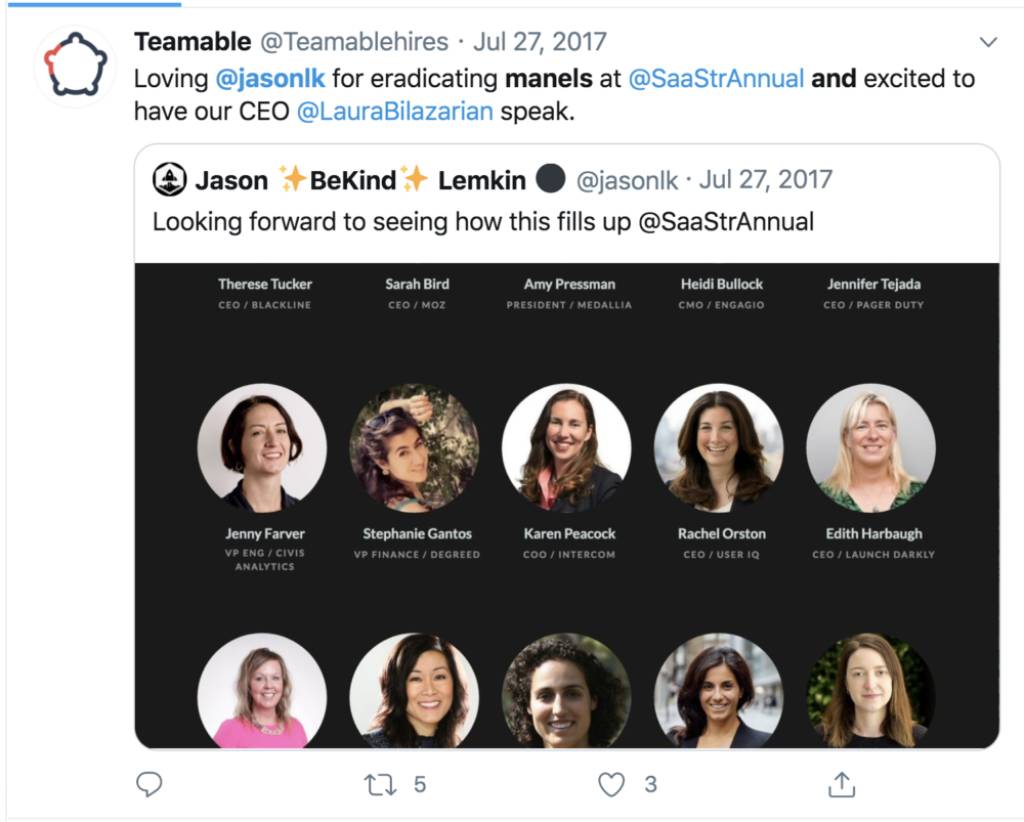1024x822 pixels.
Task: Click Edith Harbaugh's speaker photo
Action: tap(870, 447)
